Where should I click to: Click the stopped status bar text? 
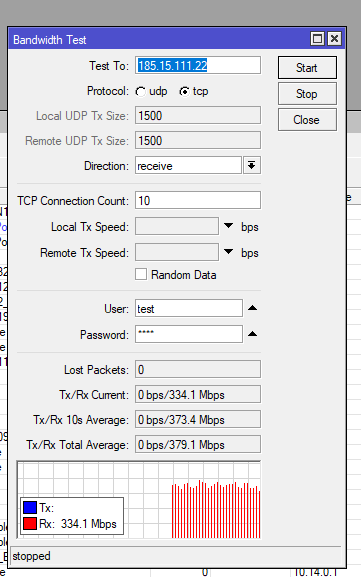point(31,556)
